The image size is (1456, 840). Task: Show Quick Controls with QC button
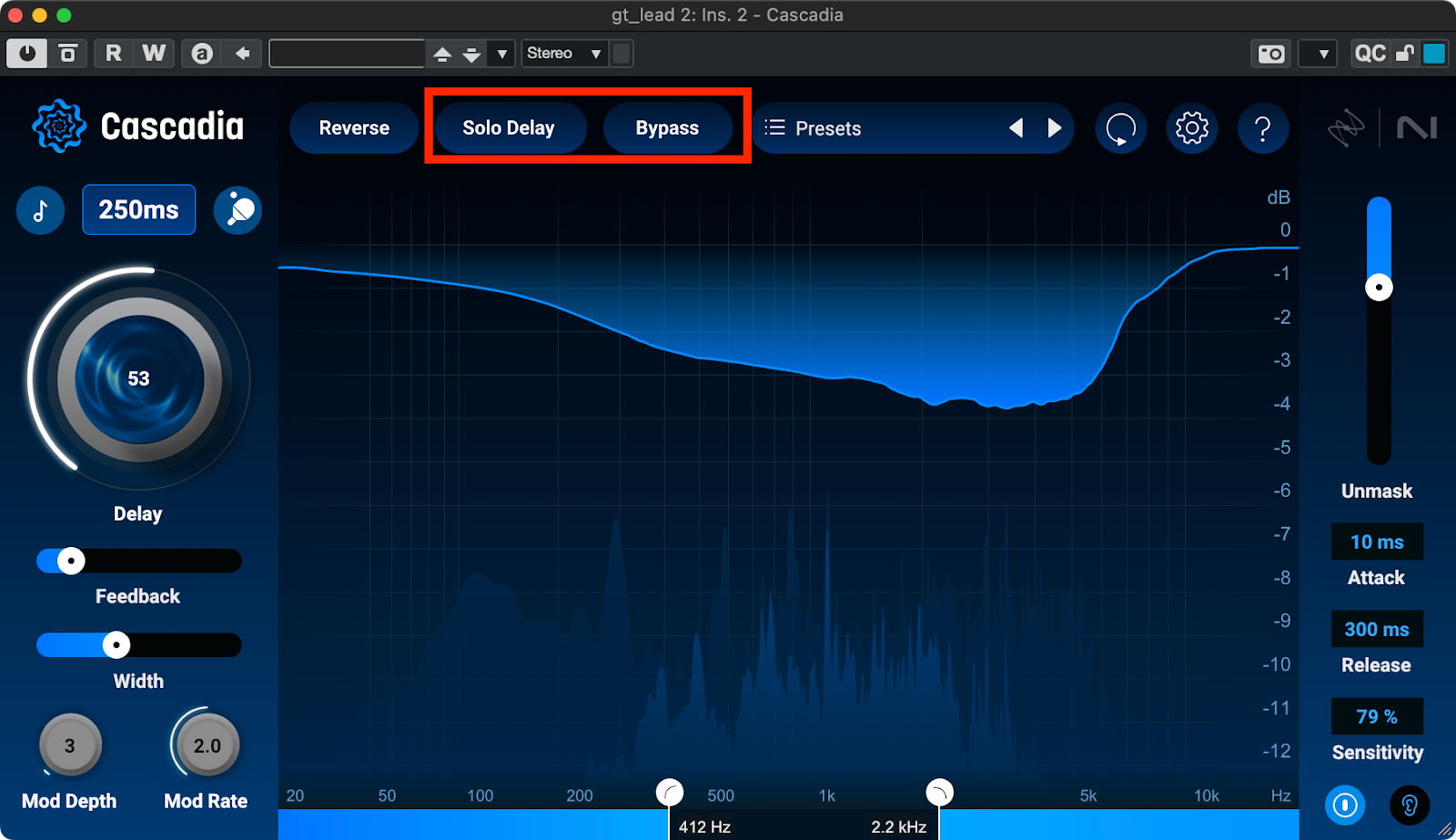(1370, 54)
